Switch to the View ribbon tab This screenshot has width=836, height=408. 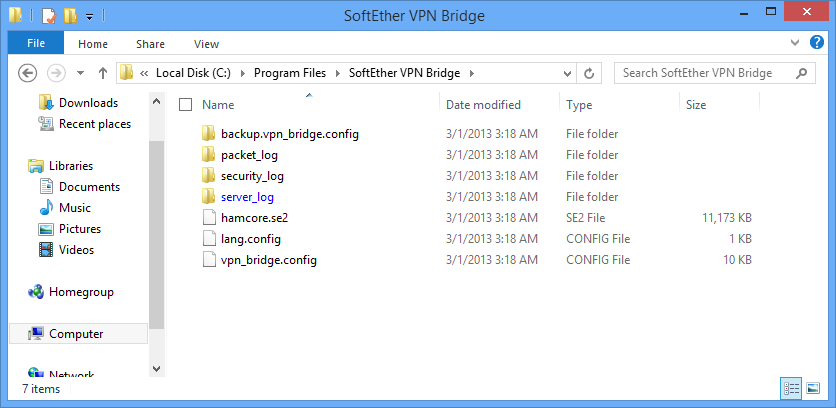[x=206, y=44]
